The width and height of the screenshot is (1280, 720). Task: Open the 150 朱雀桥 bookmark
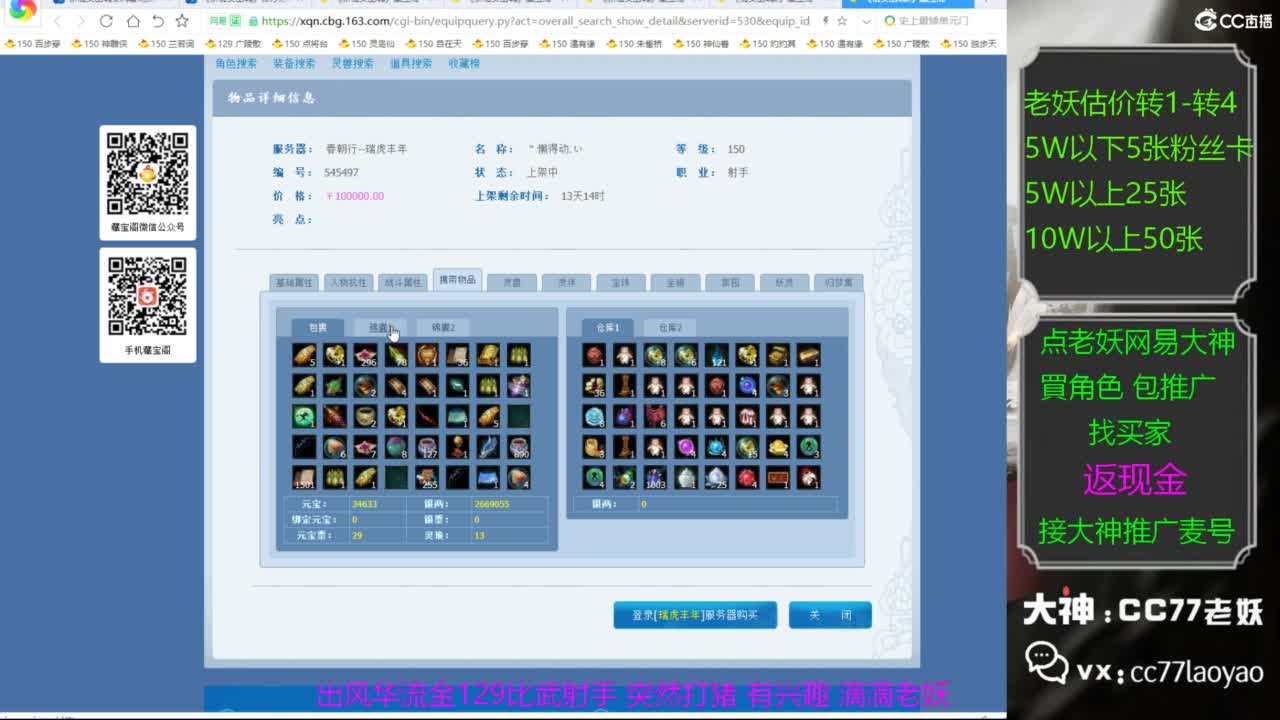point(634,44)
